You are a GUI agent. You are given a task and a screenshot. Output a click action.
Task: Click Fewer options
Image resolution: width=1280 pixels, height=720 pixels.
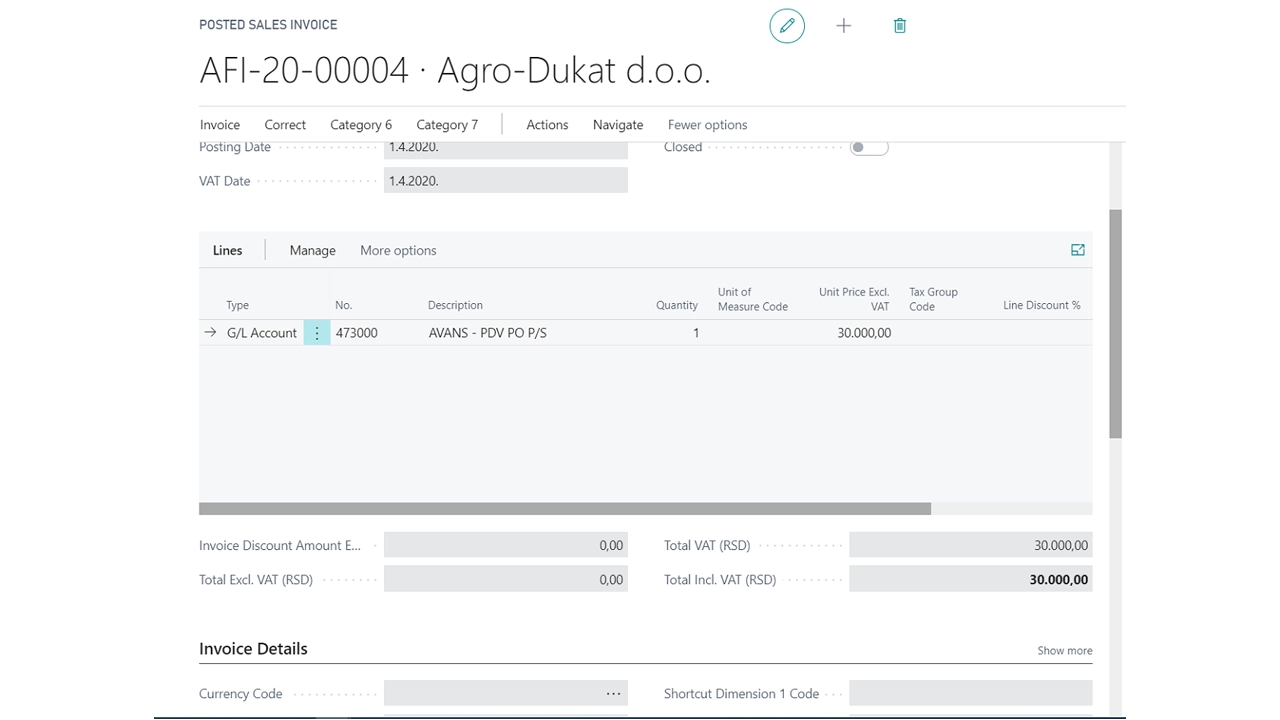coord(708,125)
